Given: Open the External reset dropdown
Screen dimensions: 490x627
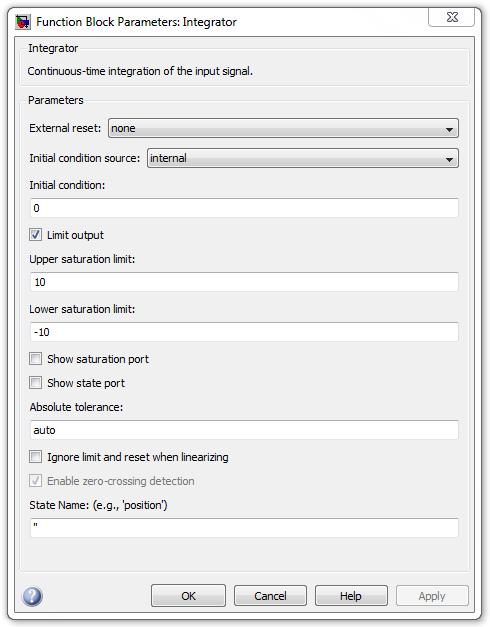Looking at the screenshot, I should 283,128.
